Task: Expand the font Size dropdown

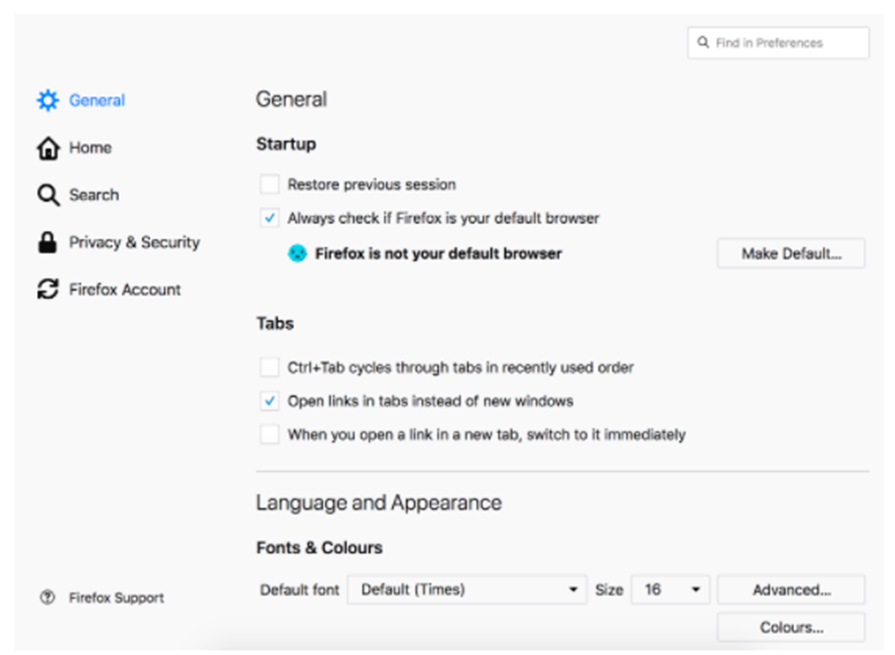Action: click(669, 590)
